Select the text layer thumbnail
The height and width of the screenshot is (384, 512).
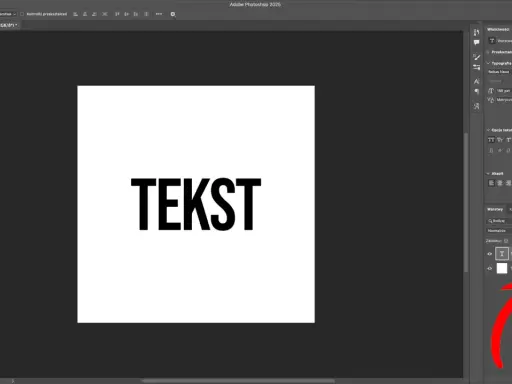point(502,254)
